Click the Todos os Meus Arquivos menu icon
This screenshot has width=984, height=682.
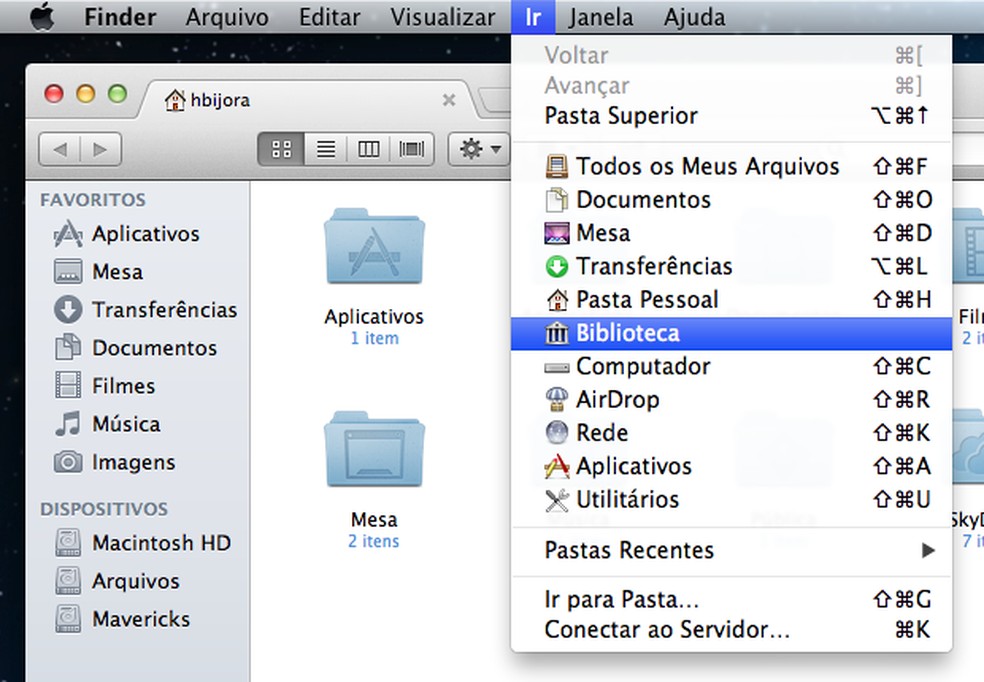557,166
